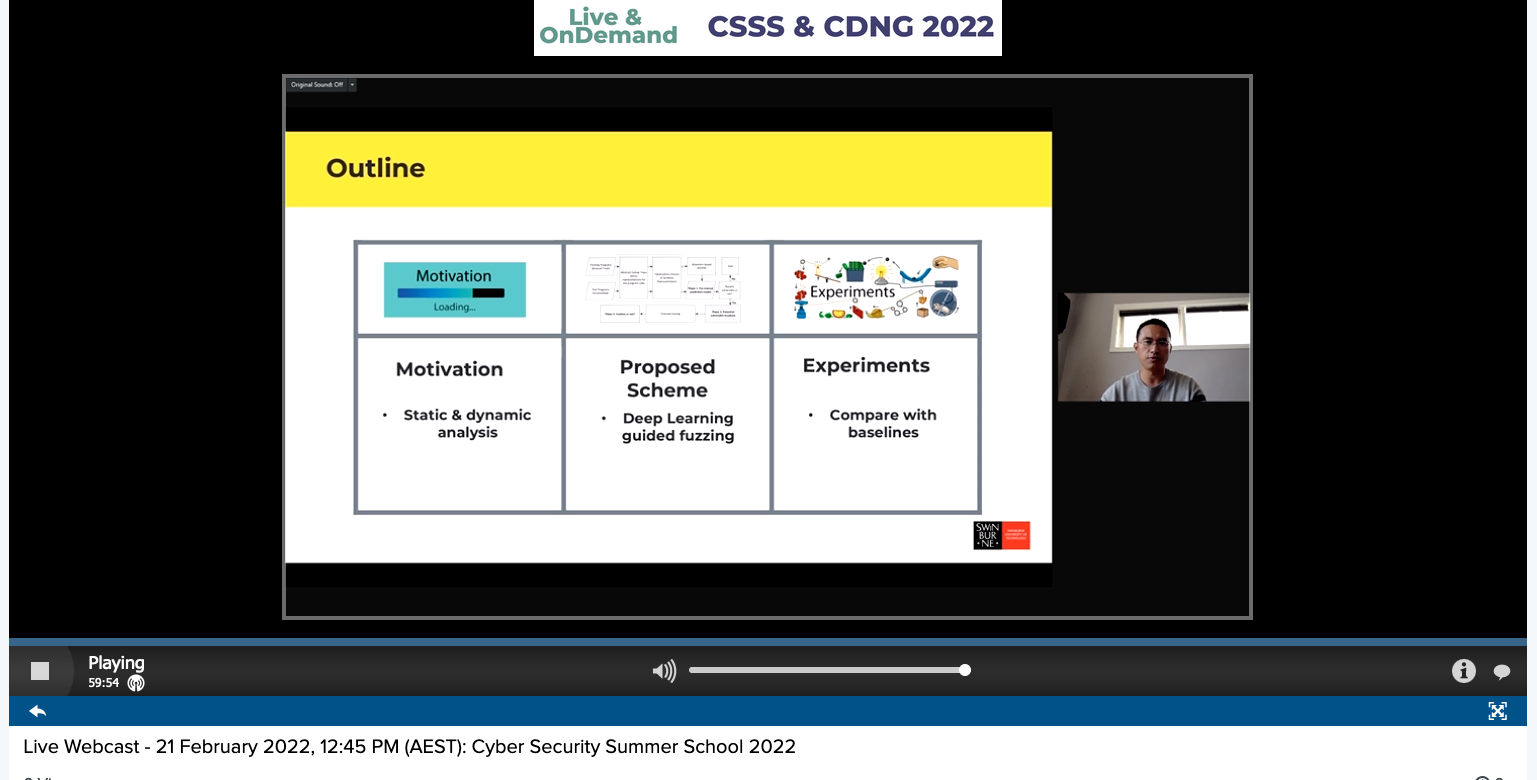Click the live broadcast signal icon
This screenshot has height=780, width=1537.
pos(136,684)
